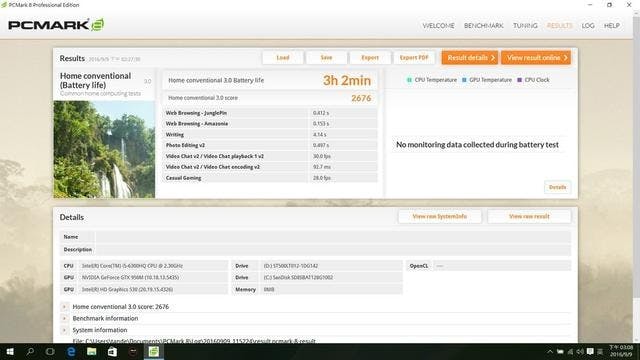
Task: Click the View raw SystemInfo button
Action: (x=440, y=216)
